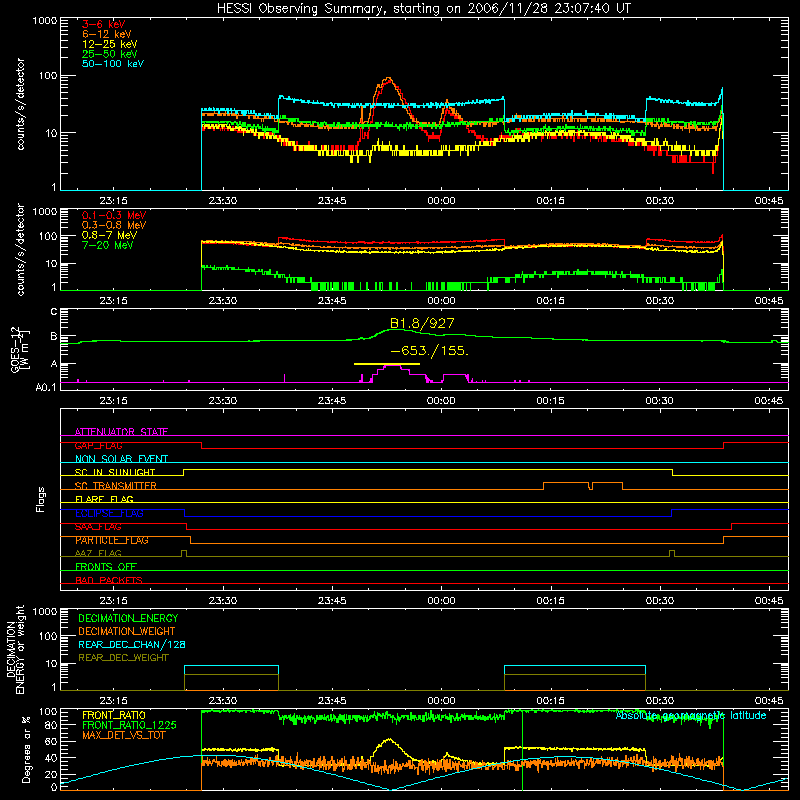Image resolution: width=800 pixels, height=800 pixels.
Task: Click the REAR_DEC_CHAN/128 legend label
Action: 132,644
